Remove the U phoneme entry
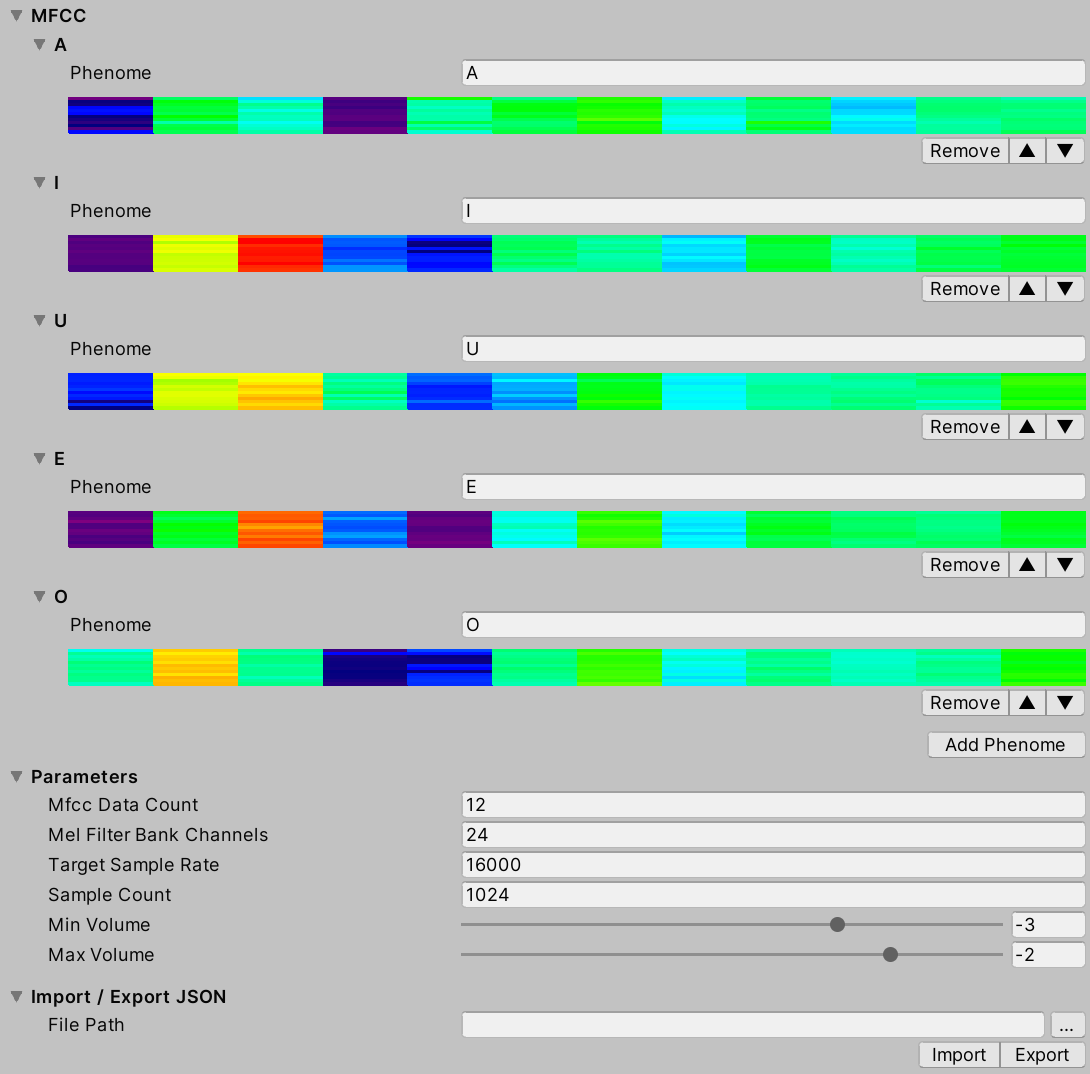Image resolution: width=1090 pixels, height=1074 pixels. point(965,427)
